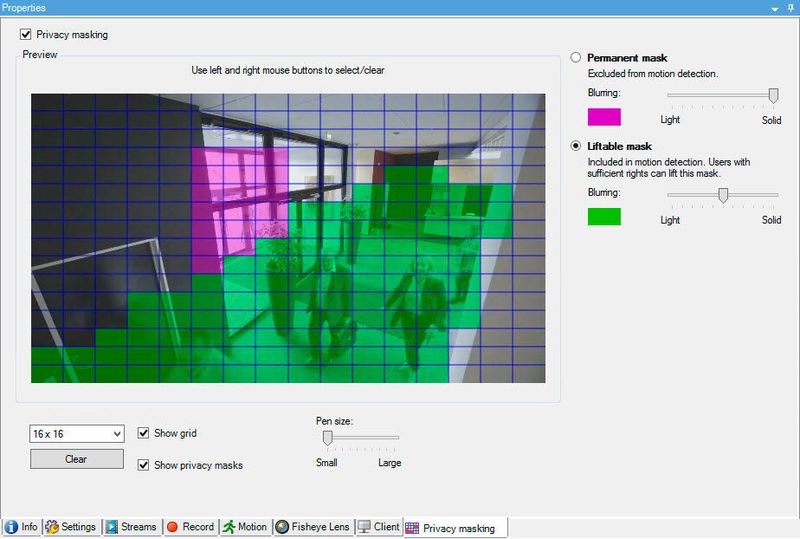The width and height of the screenshot is (800, 539).
Task: Click the red Record tab icon
Action: pyautogui.click(x=172, y=527)
